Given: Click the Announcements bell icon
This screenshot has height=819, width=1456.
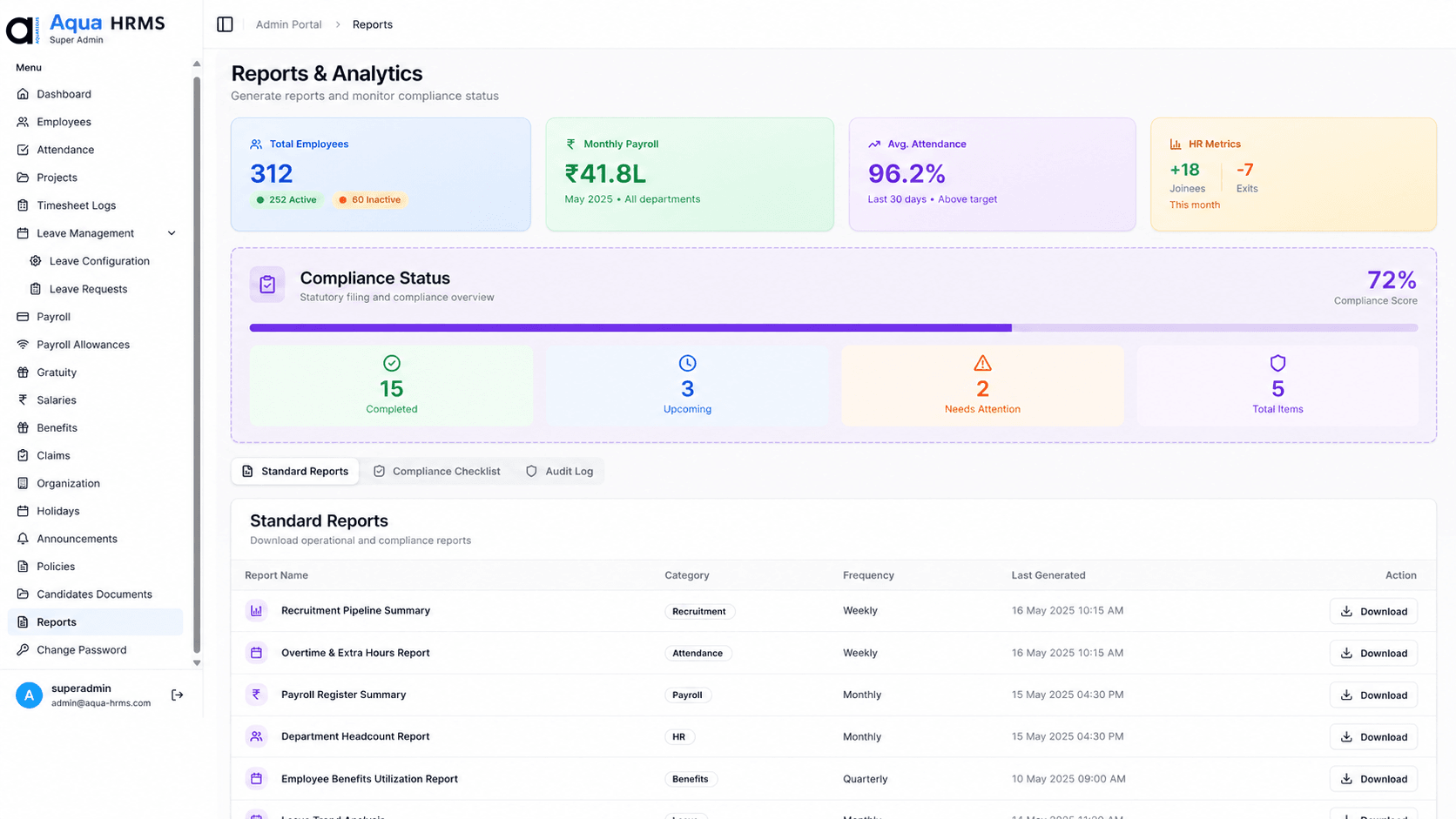Looking at the screenshot, I should coord(23,539).
